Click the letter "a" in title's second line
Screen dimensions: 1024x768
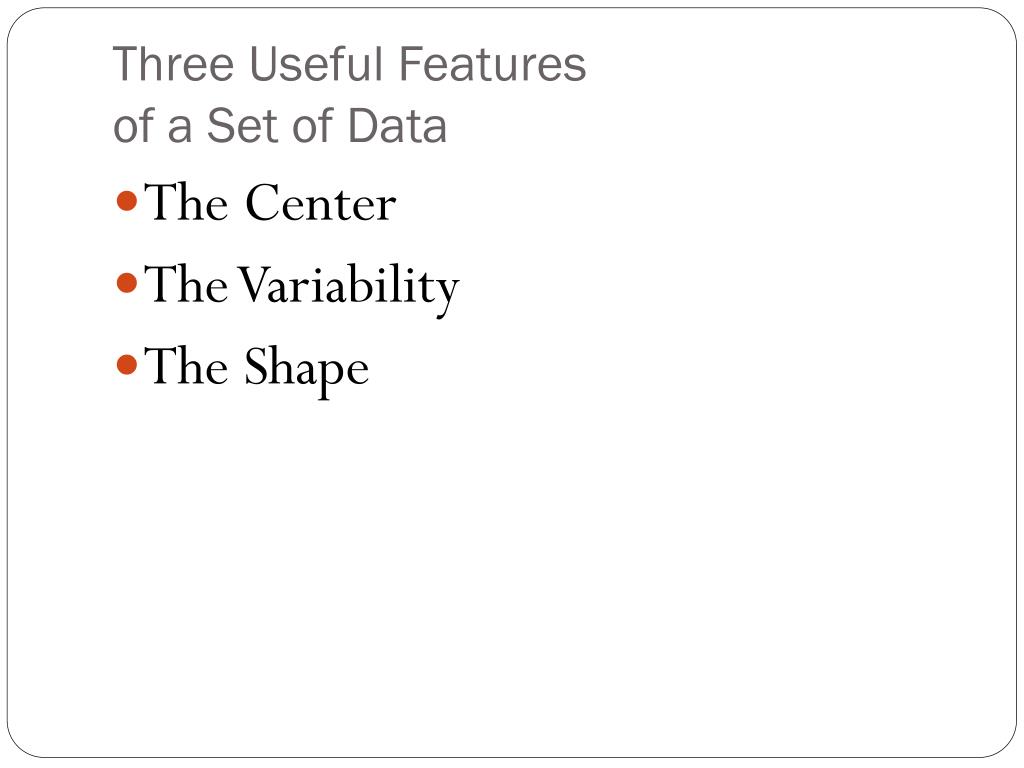click(179, 129)
